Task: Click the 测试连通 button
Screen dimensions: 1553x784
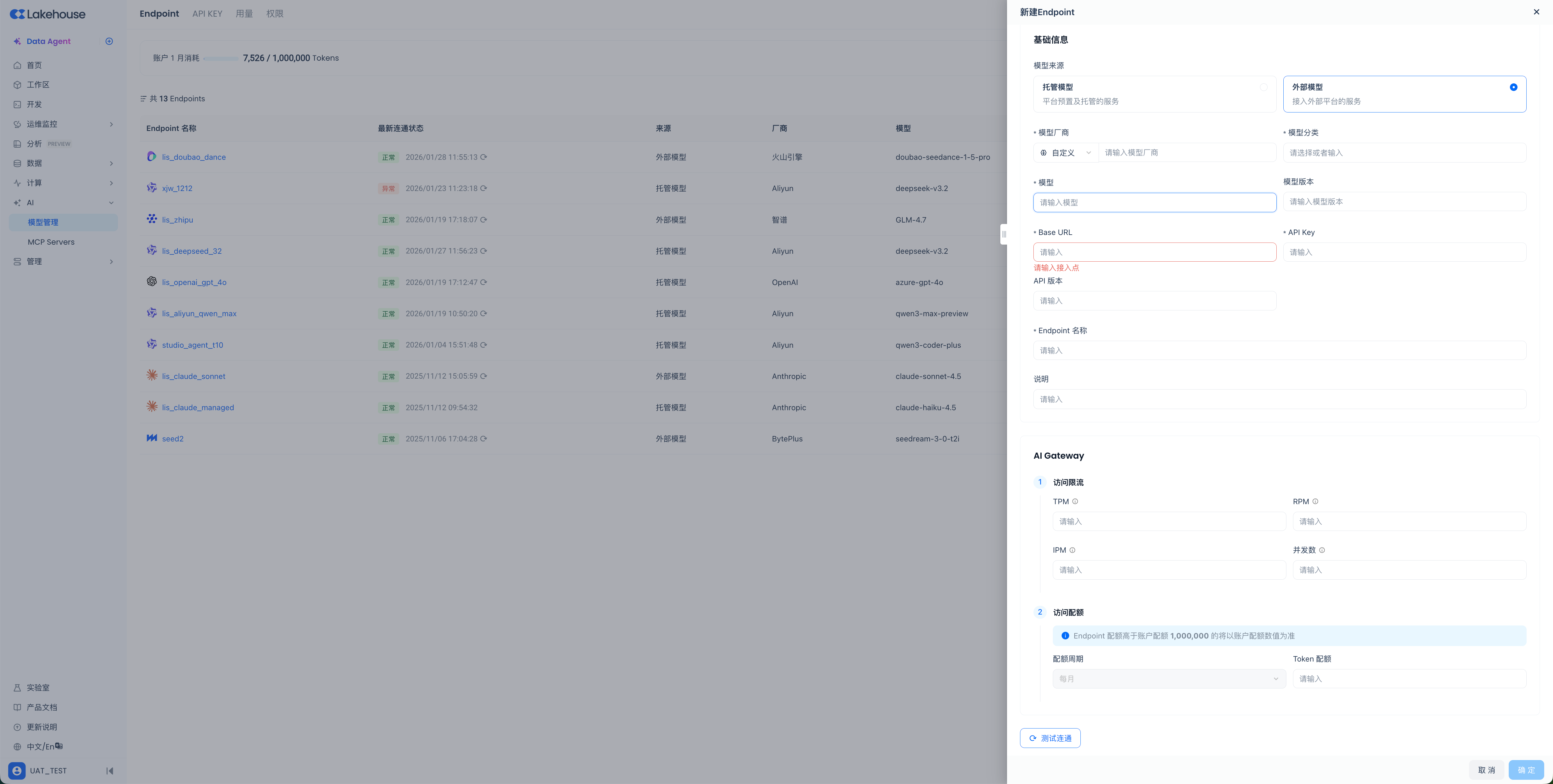Action: (x=1049, y=738)
